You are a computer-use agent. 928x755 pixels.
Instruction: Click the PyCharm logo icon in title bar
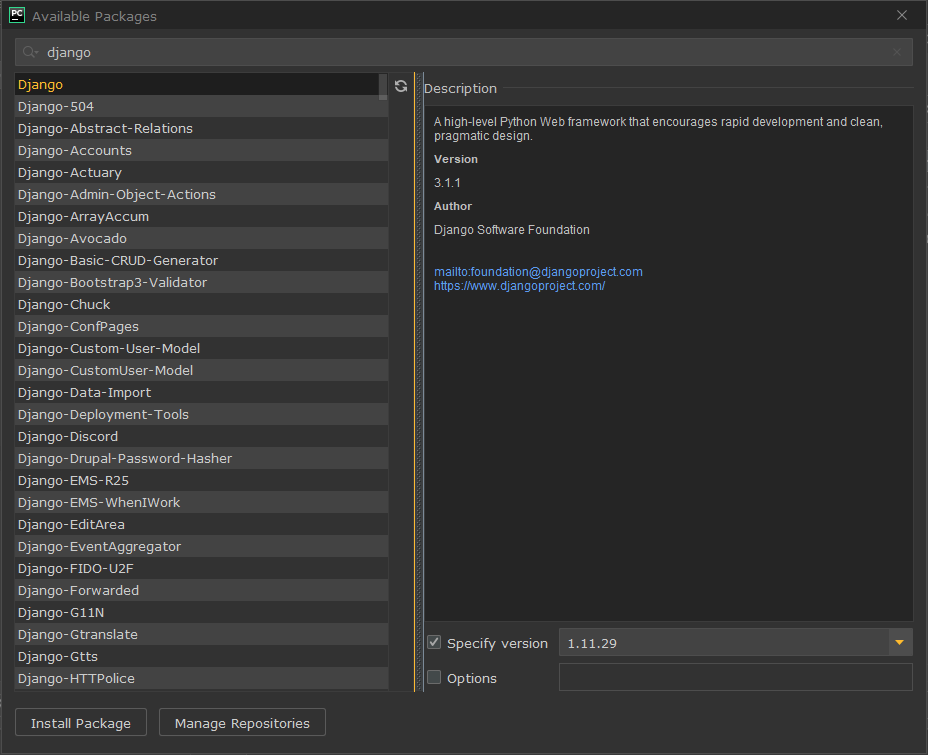17,15
